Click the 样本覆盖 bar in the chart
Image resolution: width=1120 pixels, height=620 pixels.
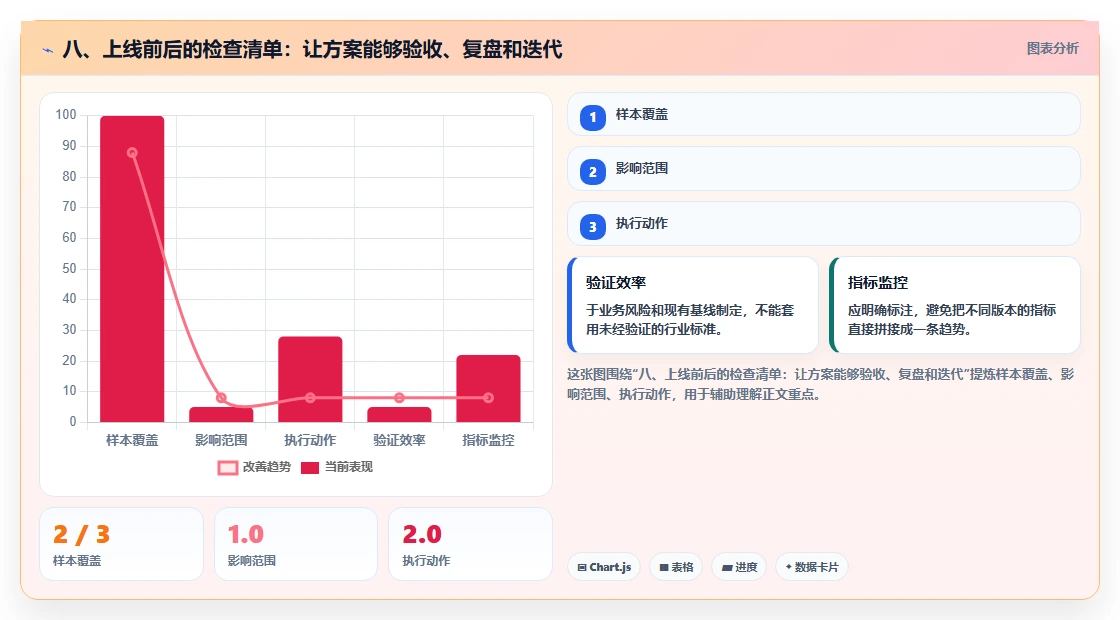point(132,269)
